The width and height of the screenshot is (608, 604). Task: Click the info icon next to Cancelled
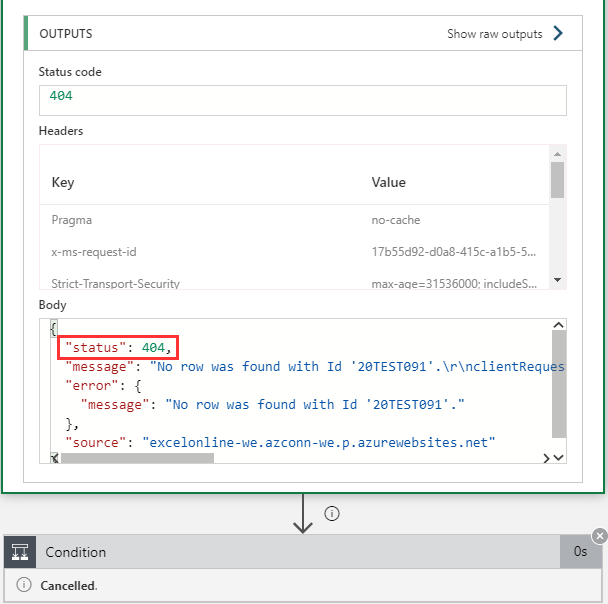[x=24, y=586]
